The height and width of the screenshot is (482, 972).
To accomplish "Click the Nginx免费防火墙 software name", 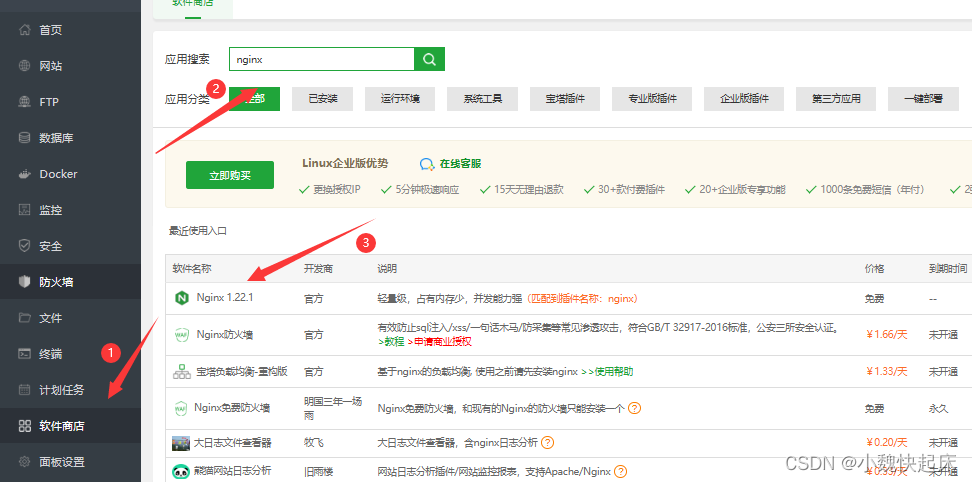I will click(232, 408).
